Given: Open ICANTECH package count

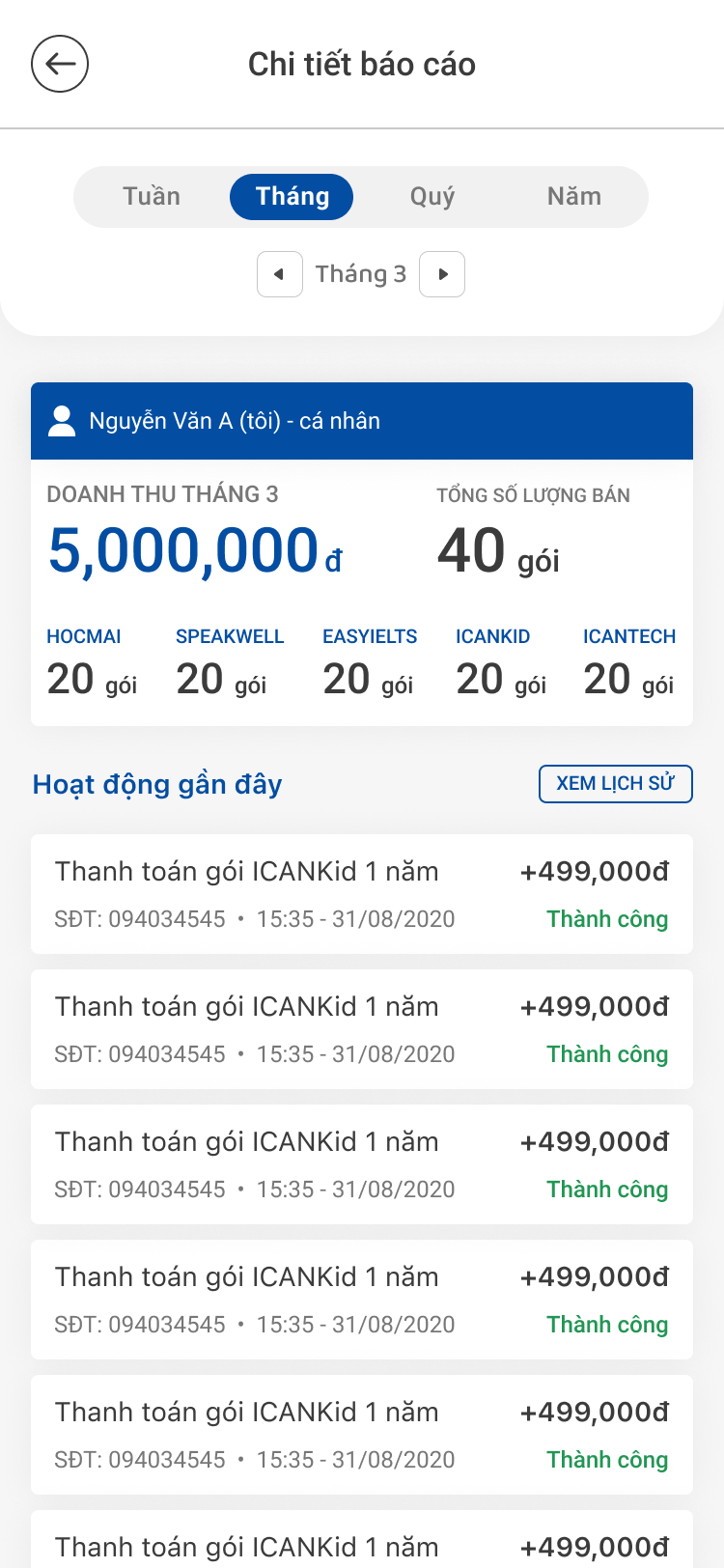Looking at the screenshot, I should (x=629, y=665).
